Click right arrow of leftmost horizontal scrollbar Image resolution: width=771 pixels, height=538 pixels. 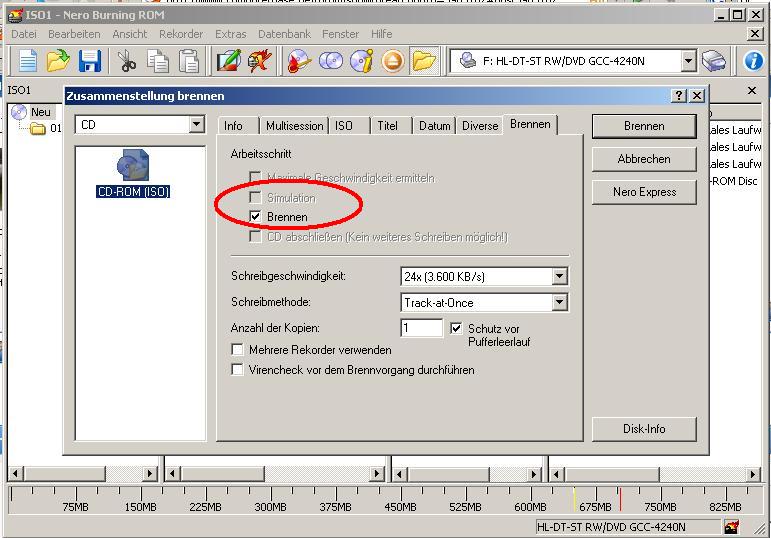[149, 474]
